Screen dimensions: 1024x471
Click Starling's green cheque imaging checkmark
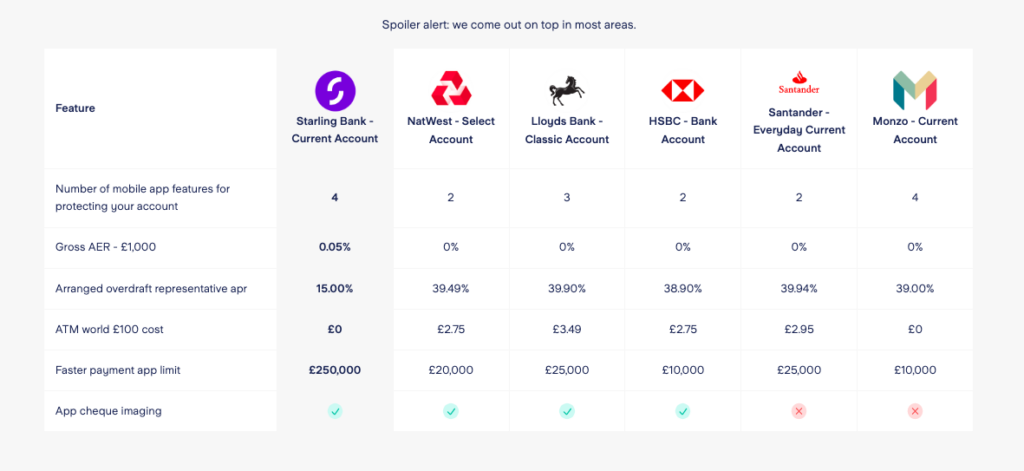point(335,412)
